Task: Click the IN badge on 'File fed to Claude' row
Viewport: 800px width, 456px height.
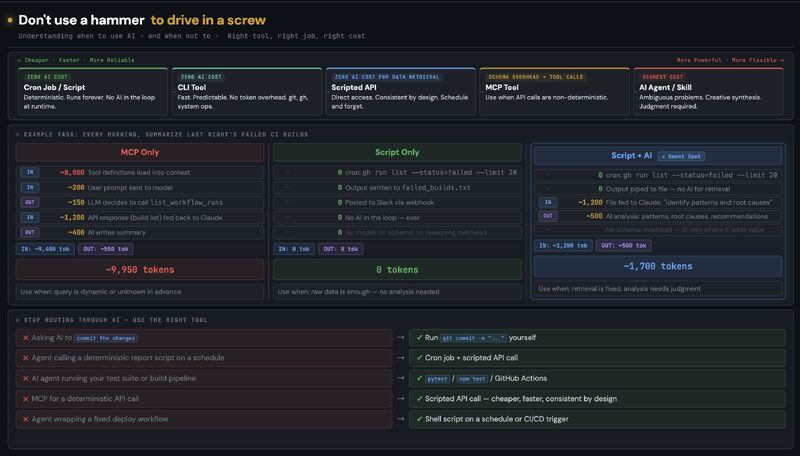Action: coord(548,202)
